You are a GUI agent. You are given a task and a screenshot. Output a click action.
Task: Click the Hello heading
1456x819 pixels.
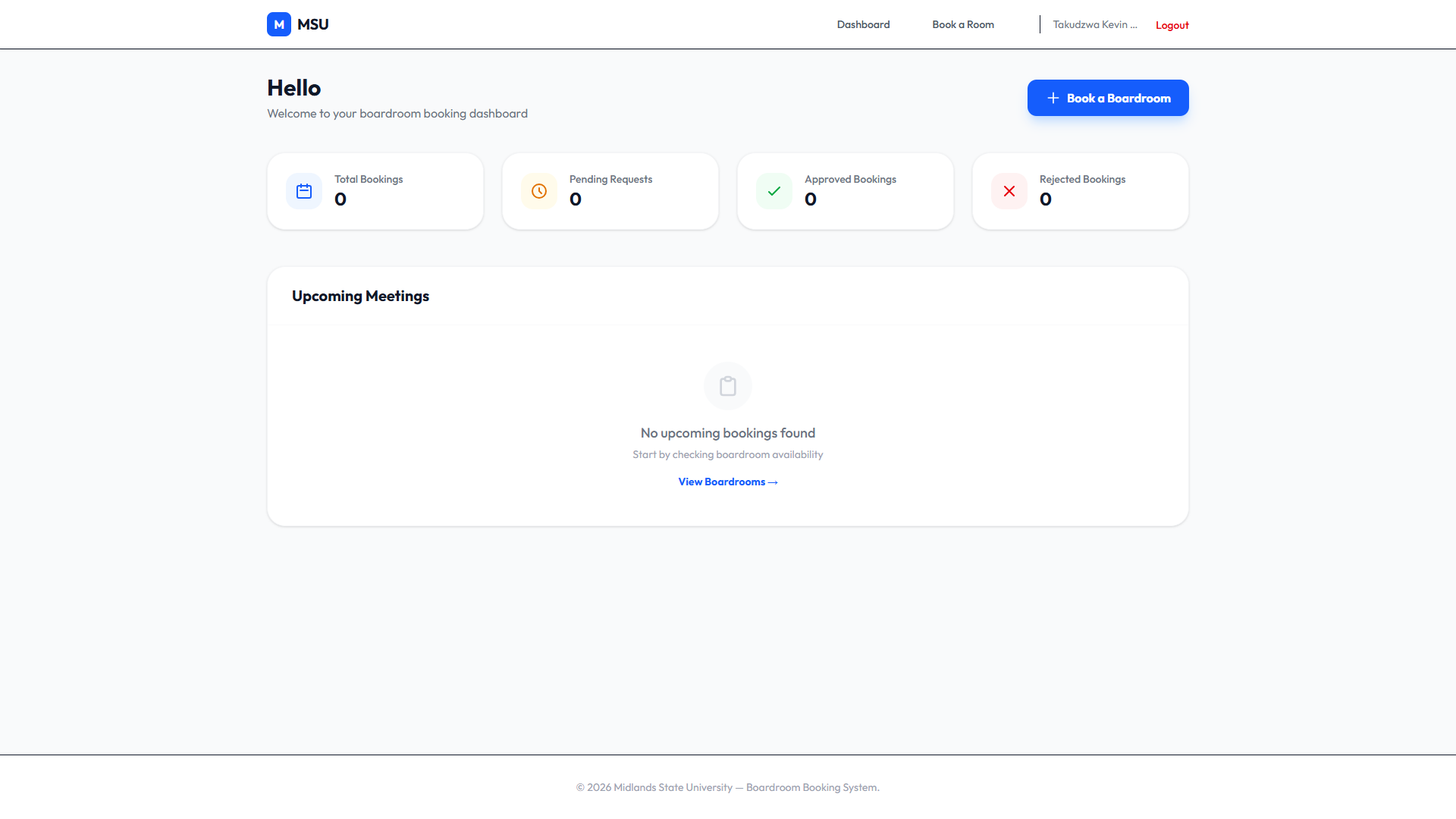[x=293, y=88]
